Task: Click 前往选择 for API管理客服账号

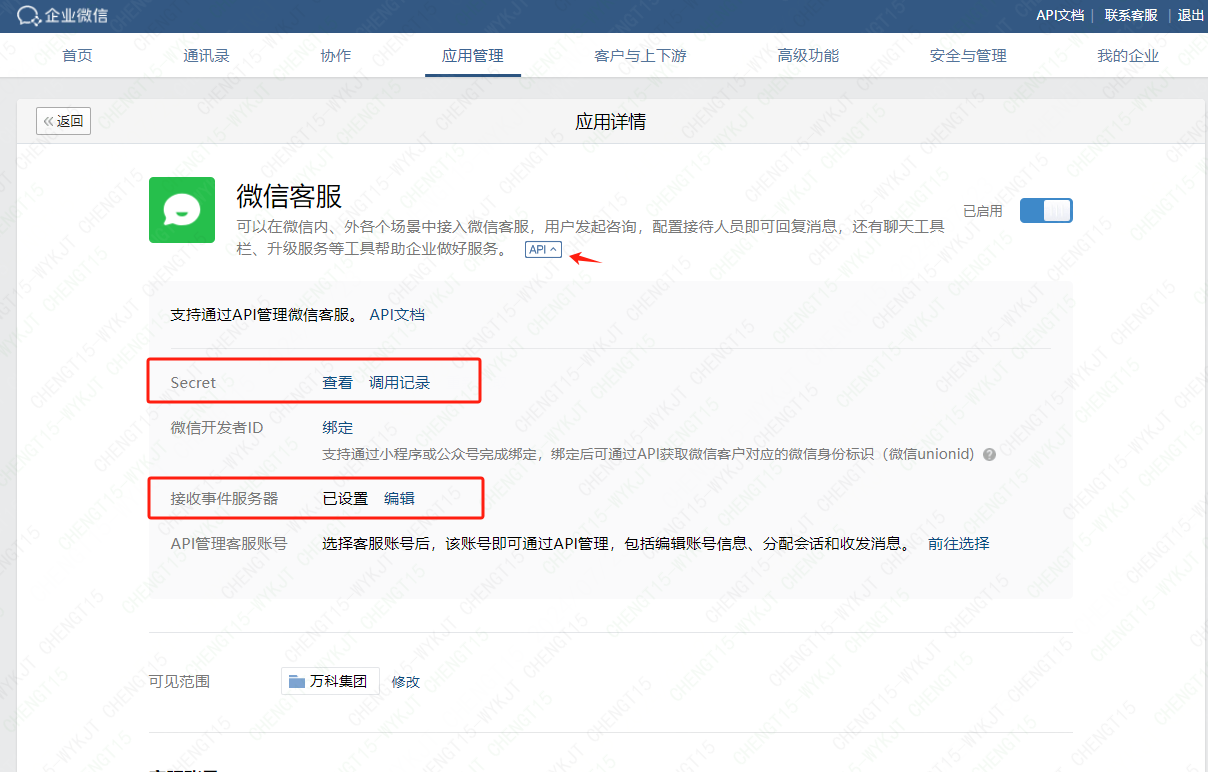Action: pos(958,543)
